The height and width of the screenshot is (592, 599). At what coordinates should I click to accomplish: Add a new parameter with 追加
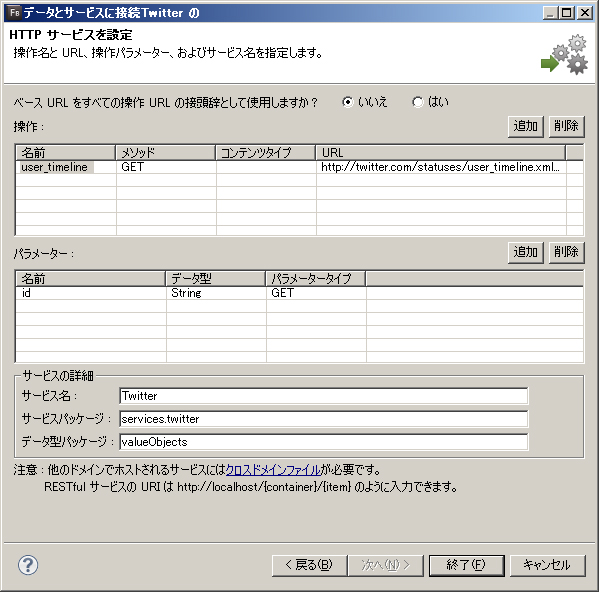coord(526,252)
